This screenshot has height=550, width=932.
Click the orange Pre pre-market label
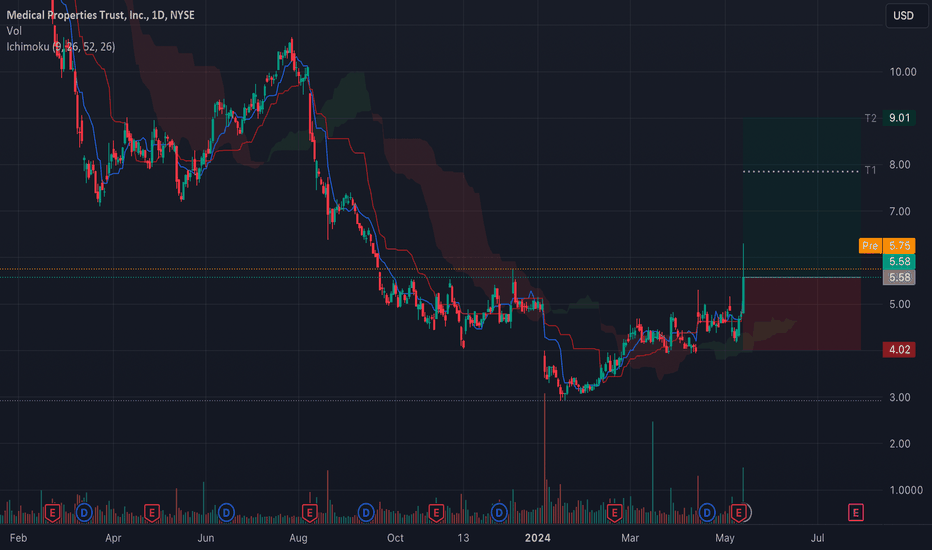870,246
